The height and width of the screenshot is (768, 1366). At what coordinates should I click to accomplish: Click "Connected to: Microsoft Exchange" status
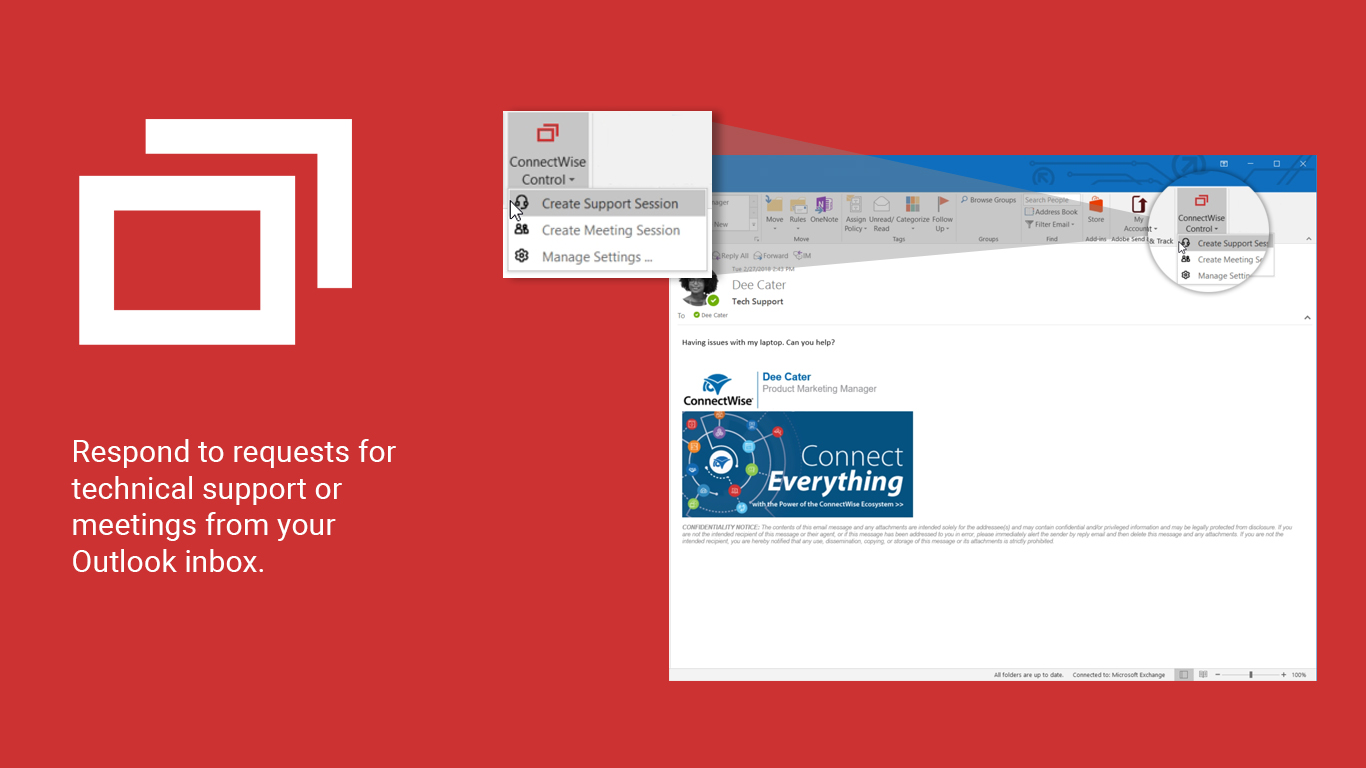(1119, 675)
